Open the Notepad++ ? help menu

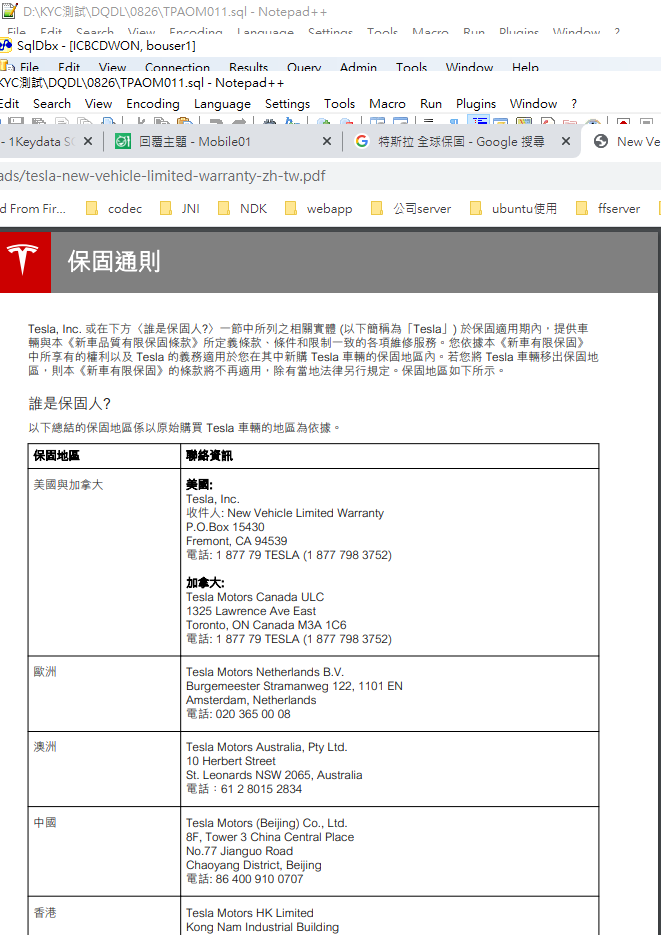point(573,104)
